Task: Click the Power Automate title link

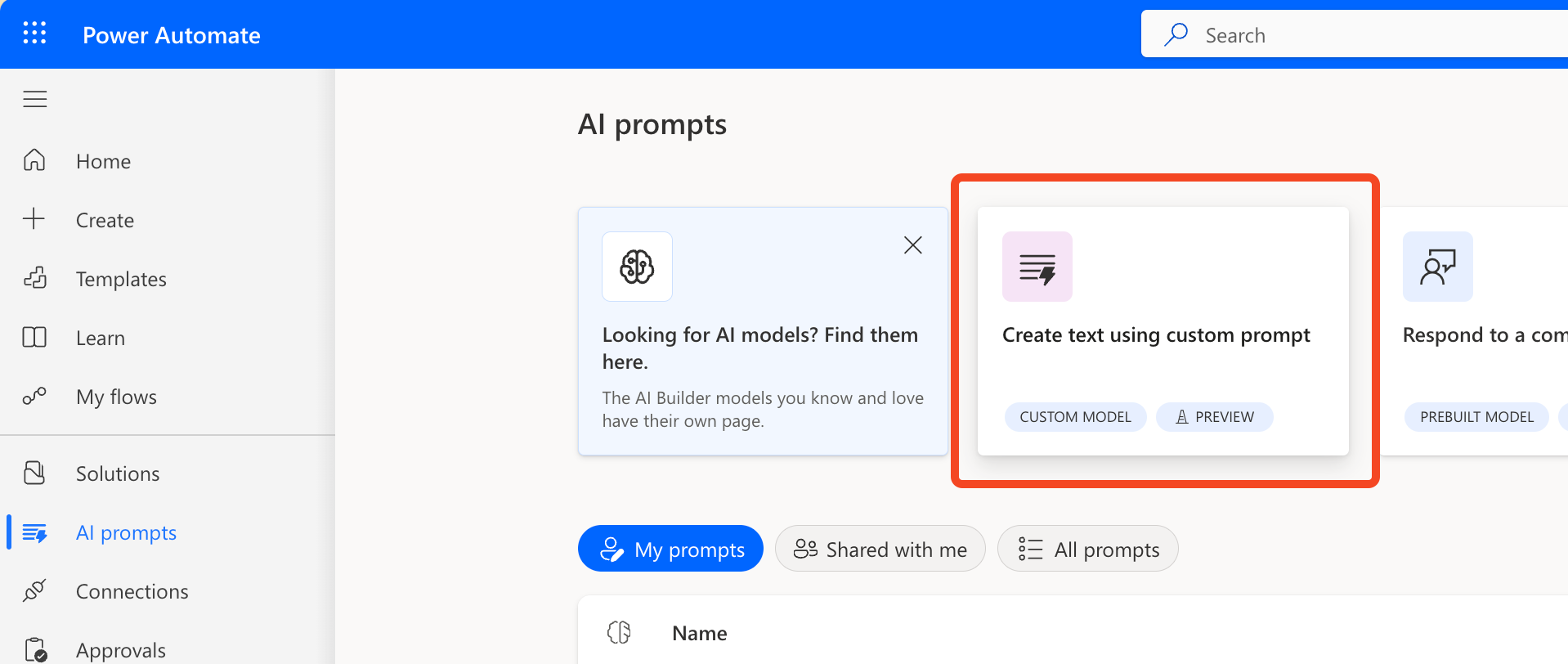Action: click(x=172, y=35)
